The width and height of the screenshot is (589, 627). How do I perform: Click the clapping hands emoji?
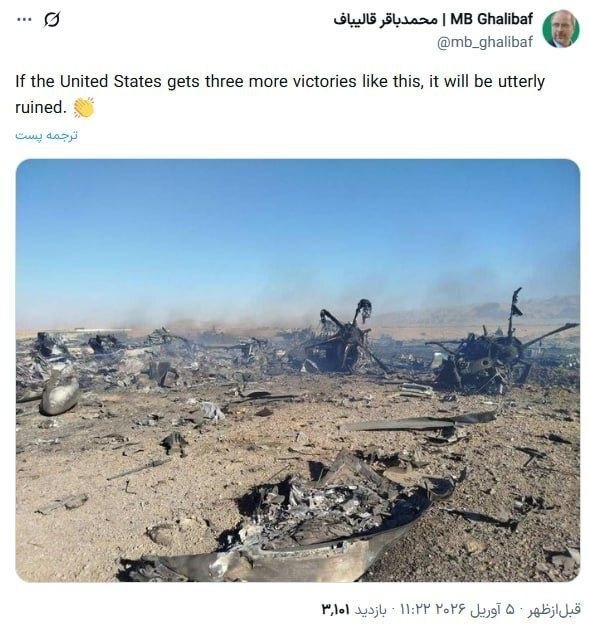(x=84, y=107)
